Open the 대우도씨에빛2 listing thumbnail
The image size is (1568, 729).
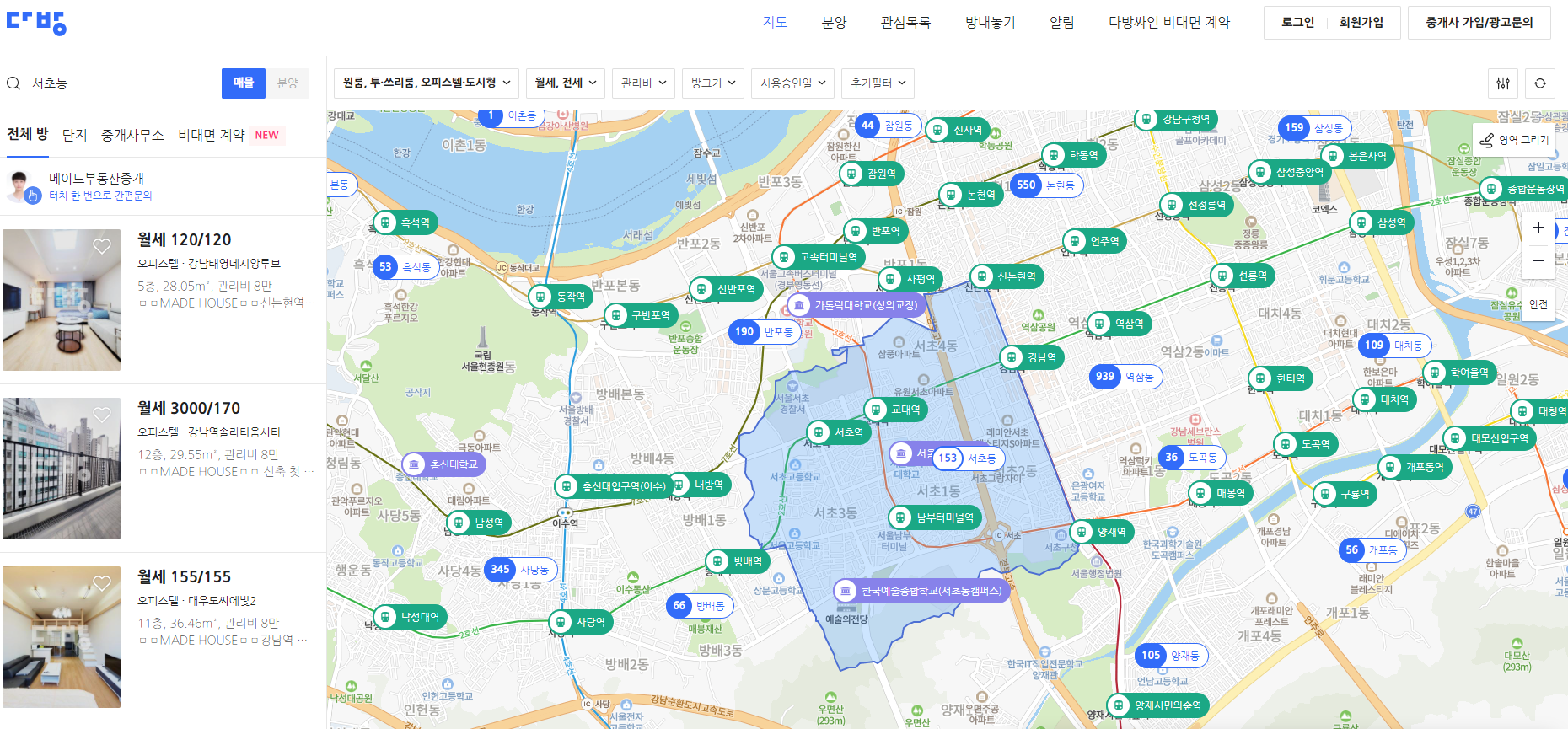(x=62, y=637)
